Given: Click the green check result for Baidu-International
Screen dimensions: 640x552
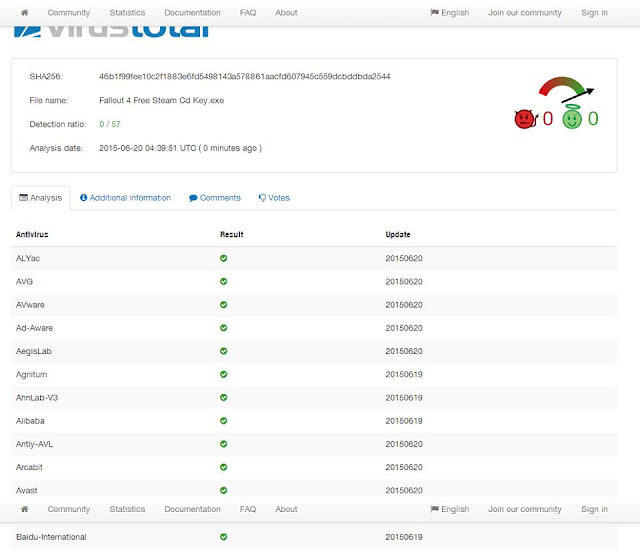Looking at the screenshot, I should pyautogui.click(x=224, y=537).
